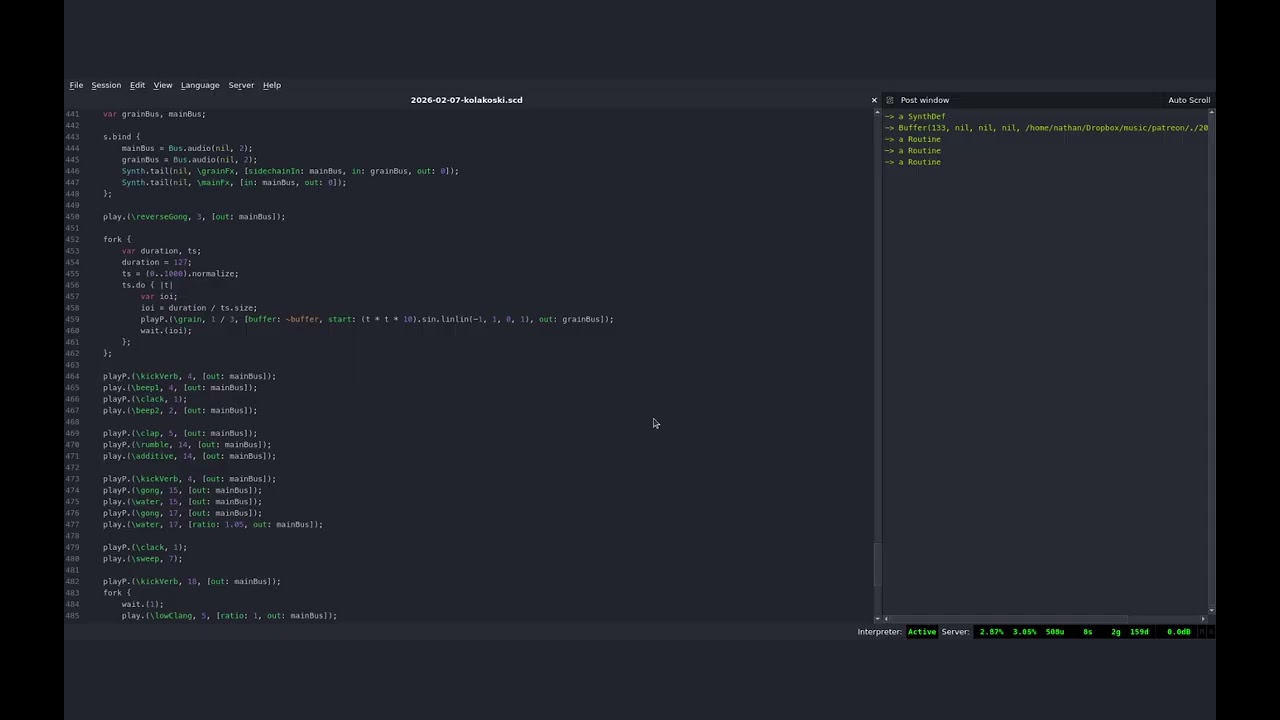This screenshot has width=1280, height=720.
Task: Click the playP.(\rumble, 14 line
Action: click(187, 445)
